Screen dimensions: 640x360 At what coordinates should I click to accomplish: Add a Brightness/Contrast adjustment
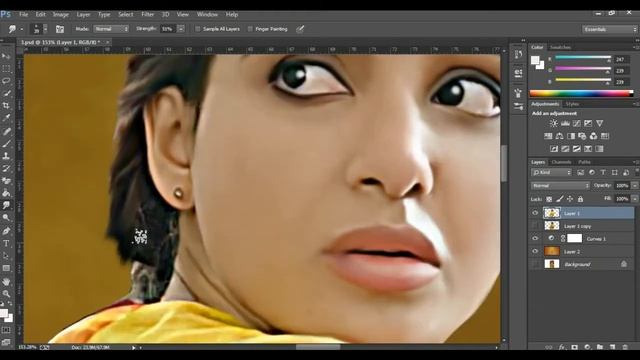[553, 123]
